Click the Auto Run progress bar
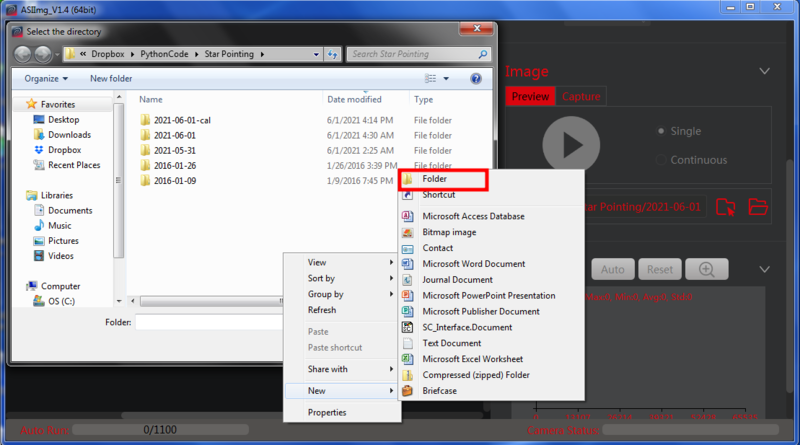 coord(160,430)
